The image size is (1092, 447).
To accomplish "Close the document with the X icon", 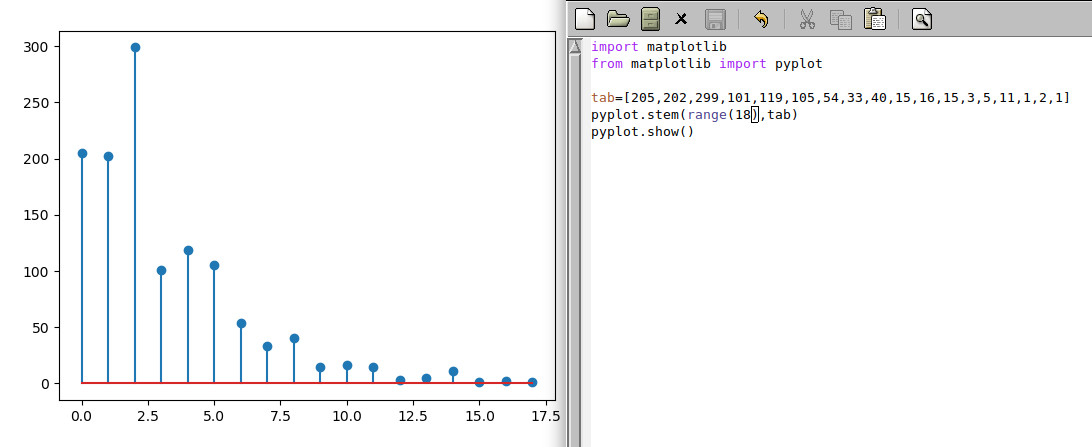I will pyautogui.click(x=681, y=18).
